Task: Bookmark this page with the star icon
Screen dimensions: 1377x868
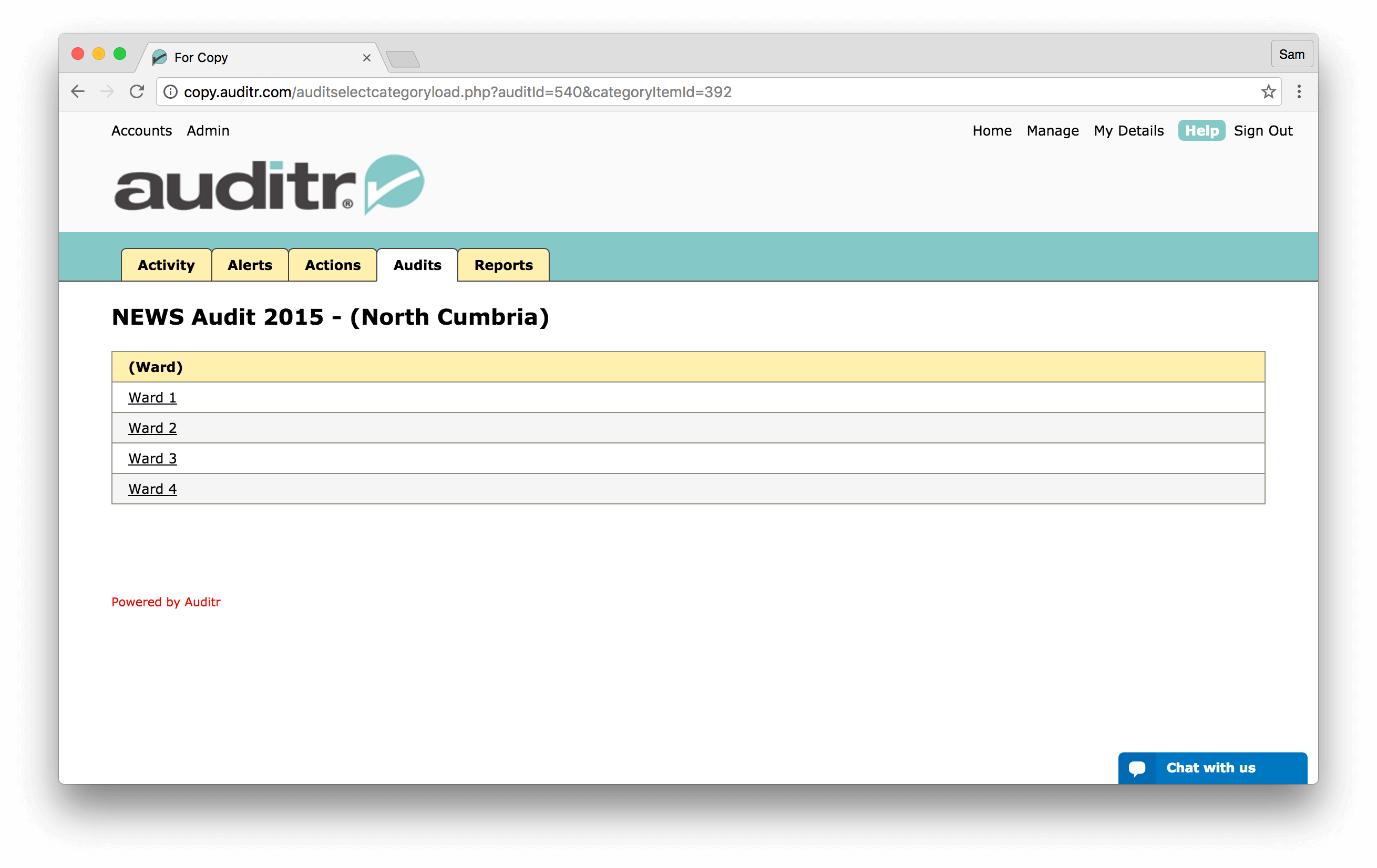Action: point(1268,91)
